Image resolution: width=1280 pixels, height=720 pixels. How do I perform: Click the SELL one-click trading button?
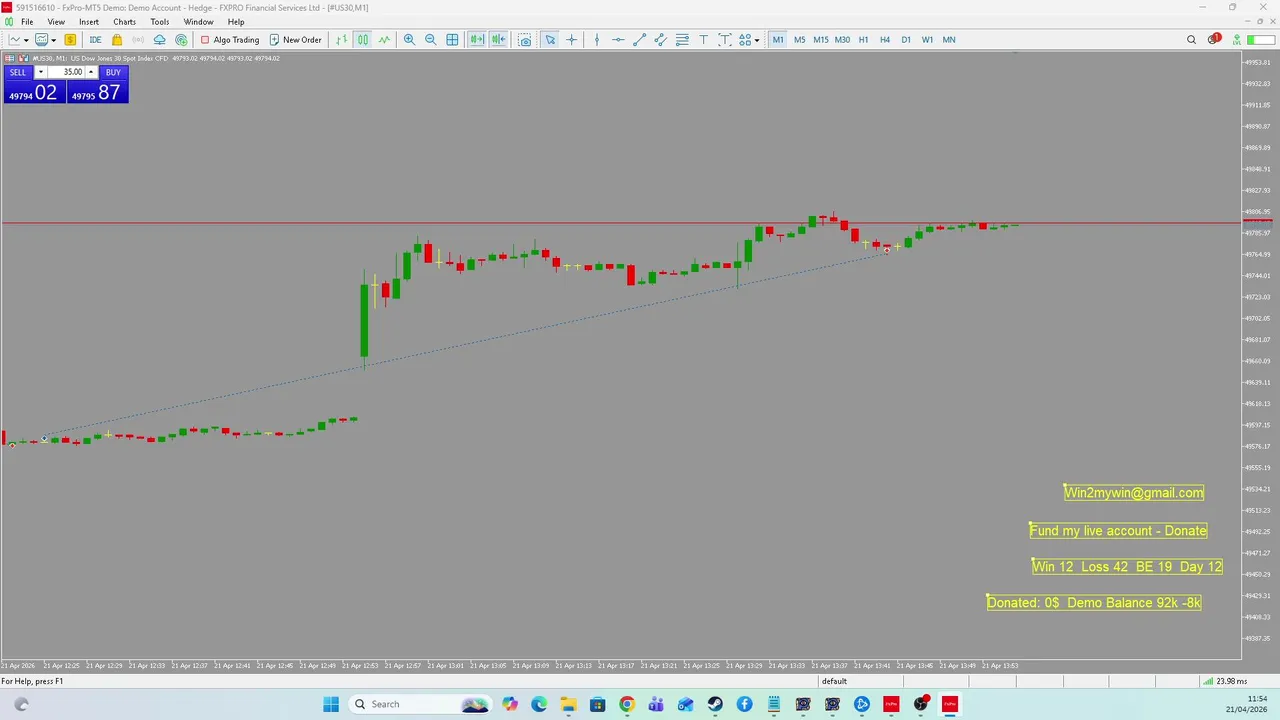pyautogui.click(x=18, y=72)
